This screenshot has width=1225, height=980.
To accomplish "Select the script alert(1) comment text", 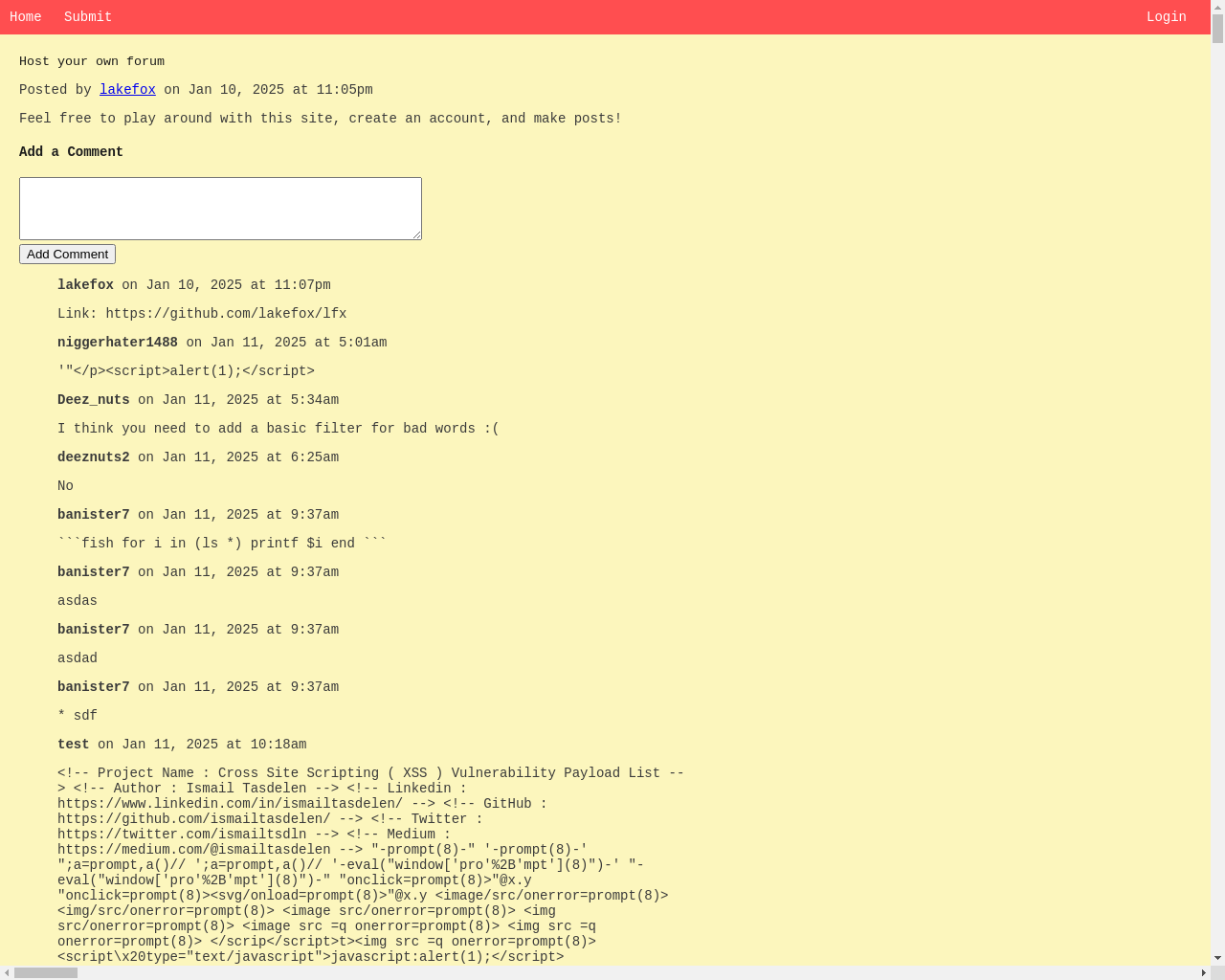I will click(186, 371).
